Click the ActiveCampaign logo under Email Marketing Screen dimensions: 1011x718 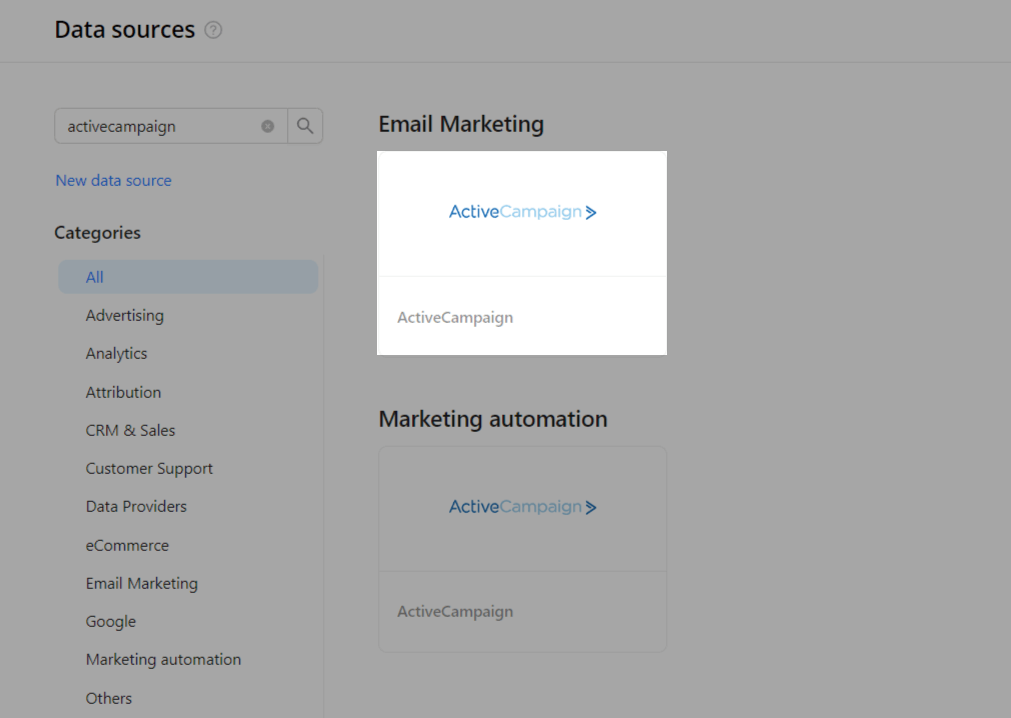click(x=521, y=211)
